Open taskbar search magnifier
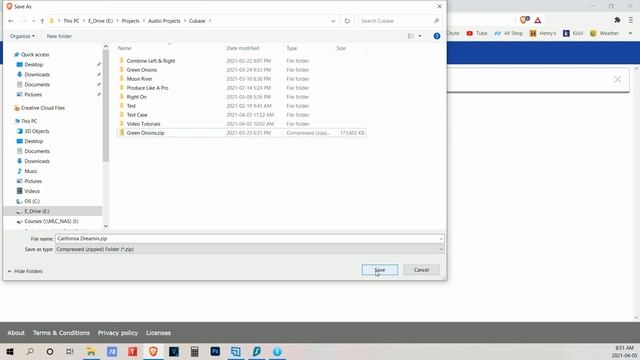Image resolution: width=640 pixels, height=360 pixels. tap(30, 351)
